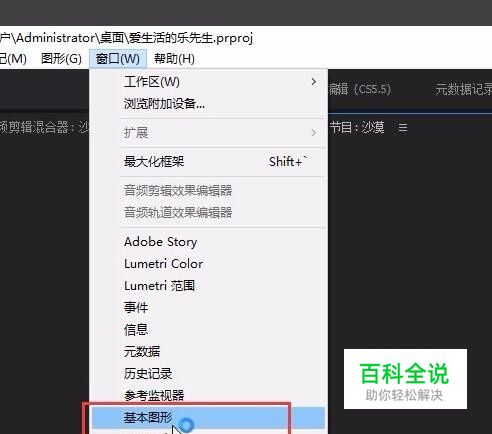Select 元数据 in Window menu
492x434 pixels.
(x=209, y=351)
